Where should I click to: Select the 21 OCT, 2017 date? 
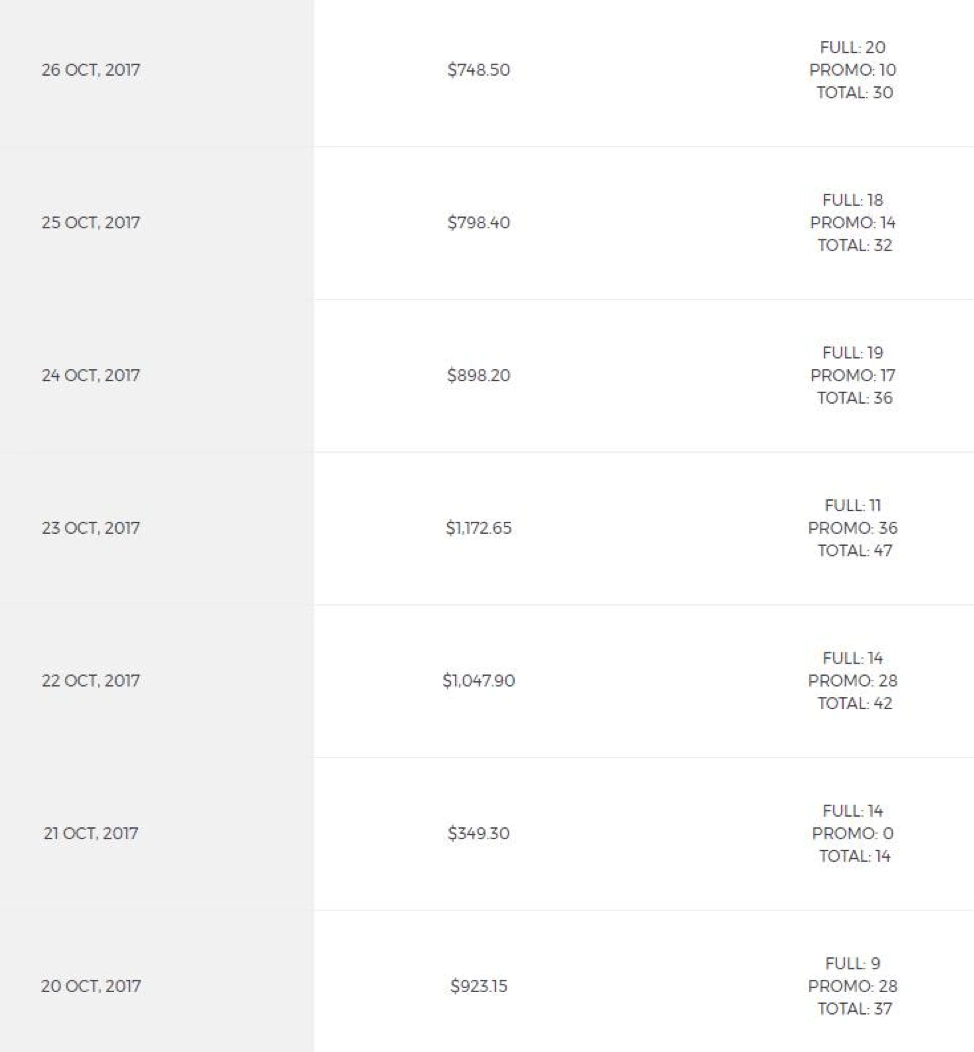91,833
